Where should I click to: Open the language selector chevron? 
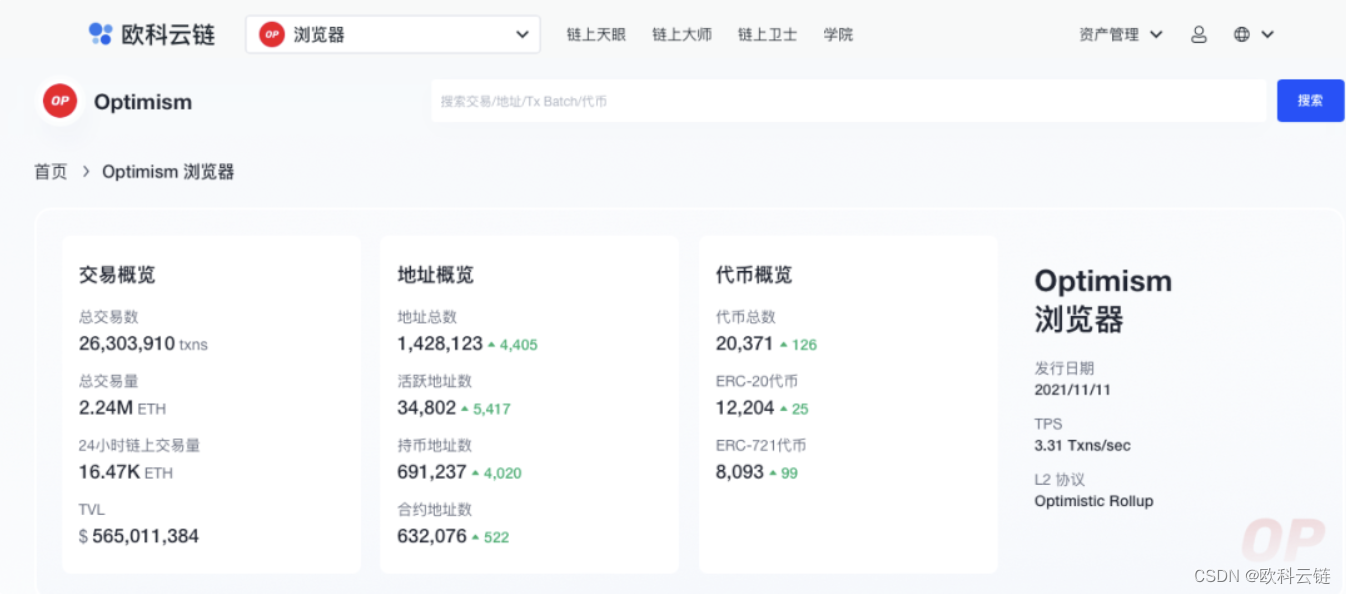[1269, 33]
